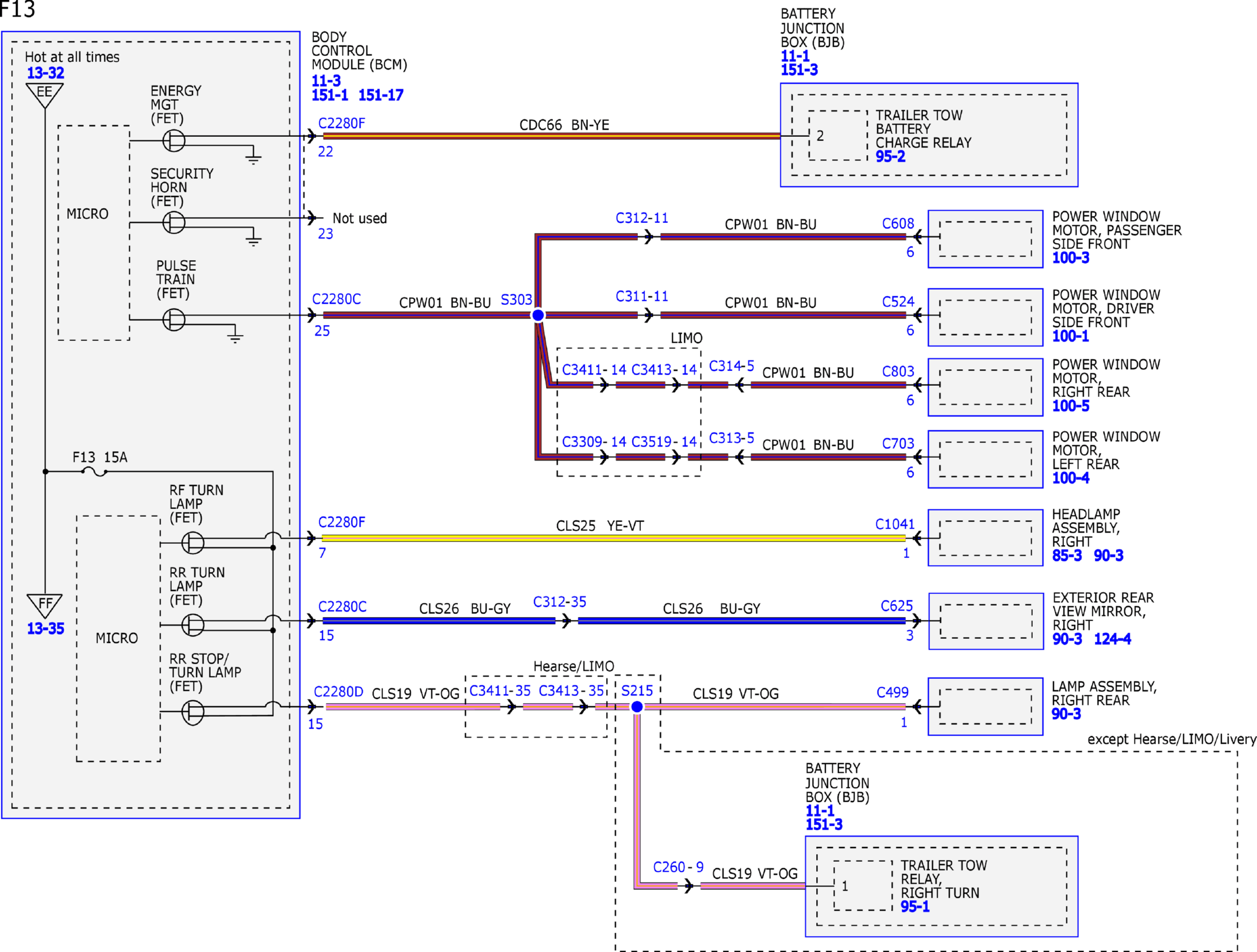The height and width of the screenshot is (952, 1257).
Task: Click the C803 connector label
Action: point(898,372)
